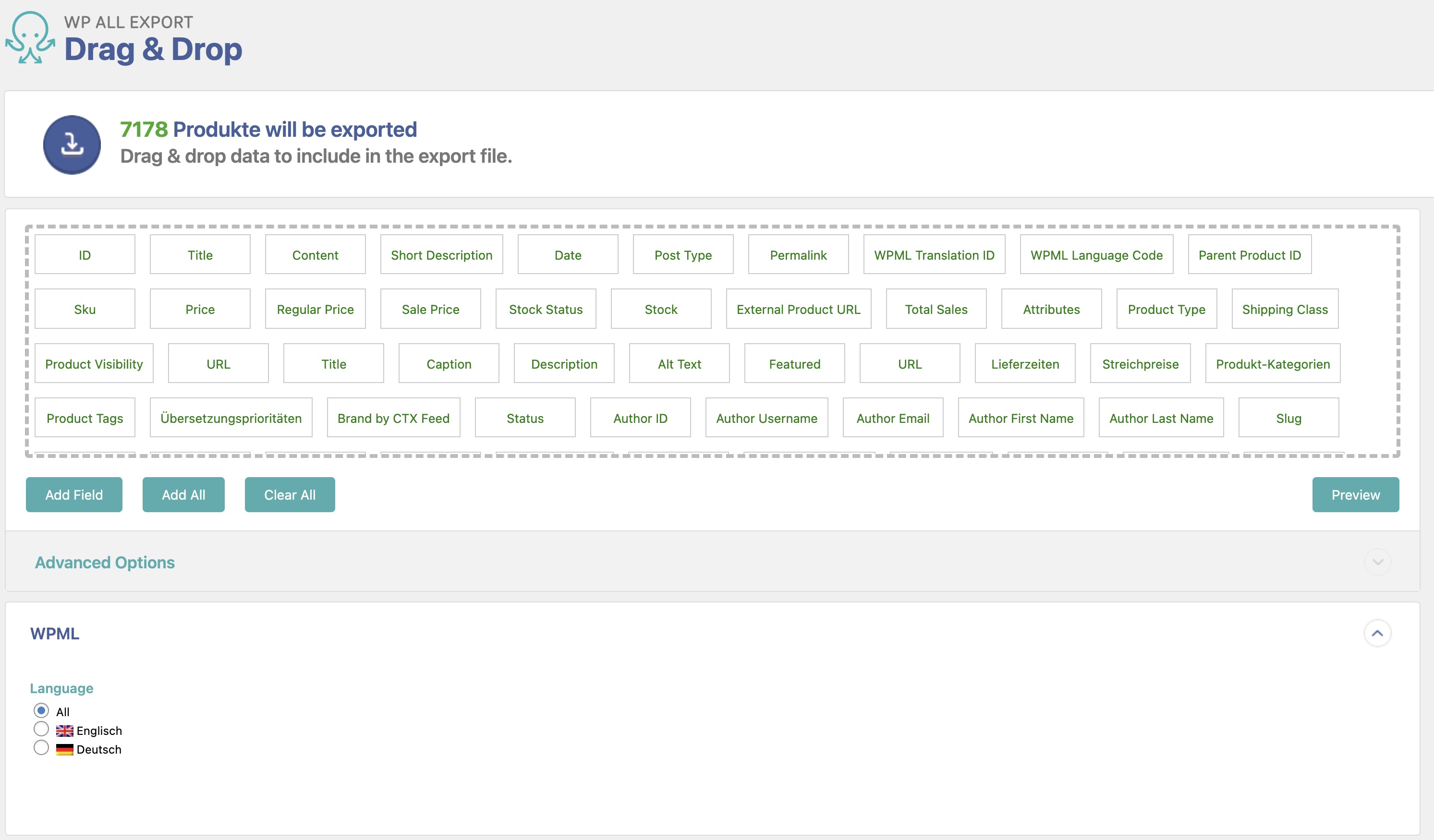Select the Stock Status export field

coord(546,309)
